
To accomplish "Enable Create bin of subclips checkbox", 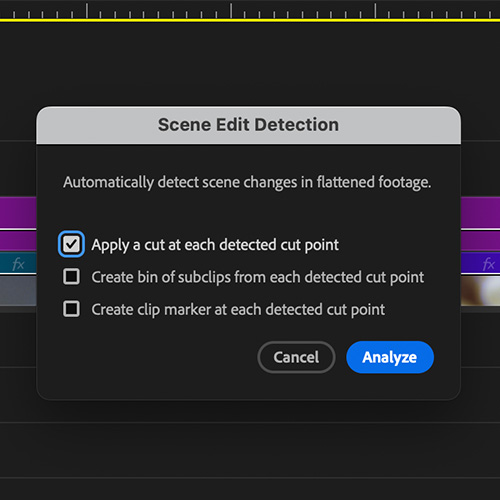I will point(71,277).
